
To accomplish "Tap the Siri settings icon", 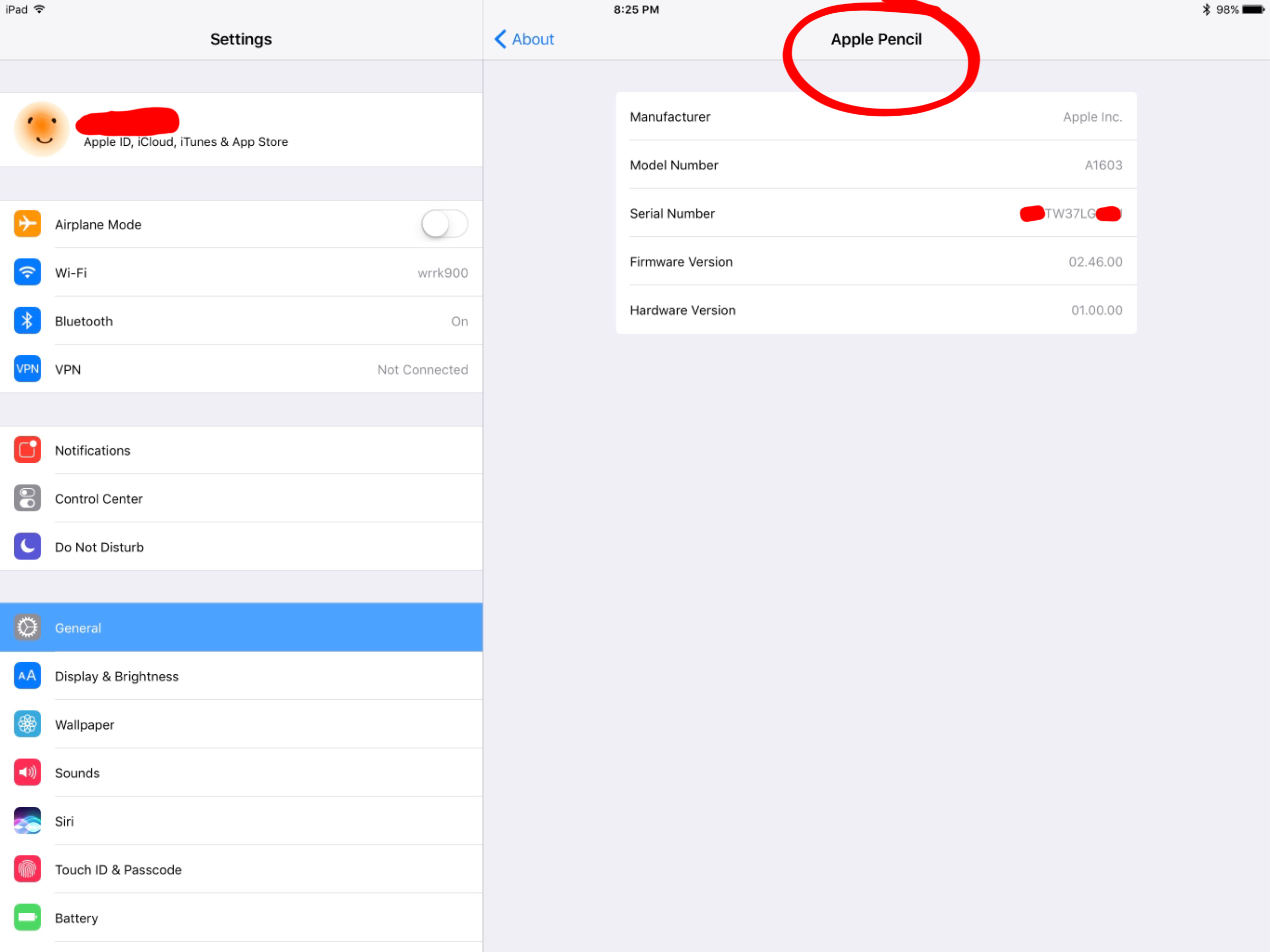I will click(x=27, y=820).
